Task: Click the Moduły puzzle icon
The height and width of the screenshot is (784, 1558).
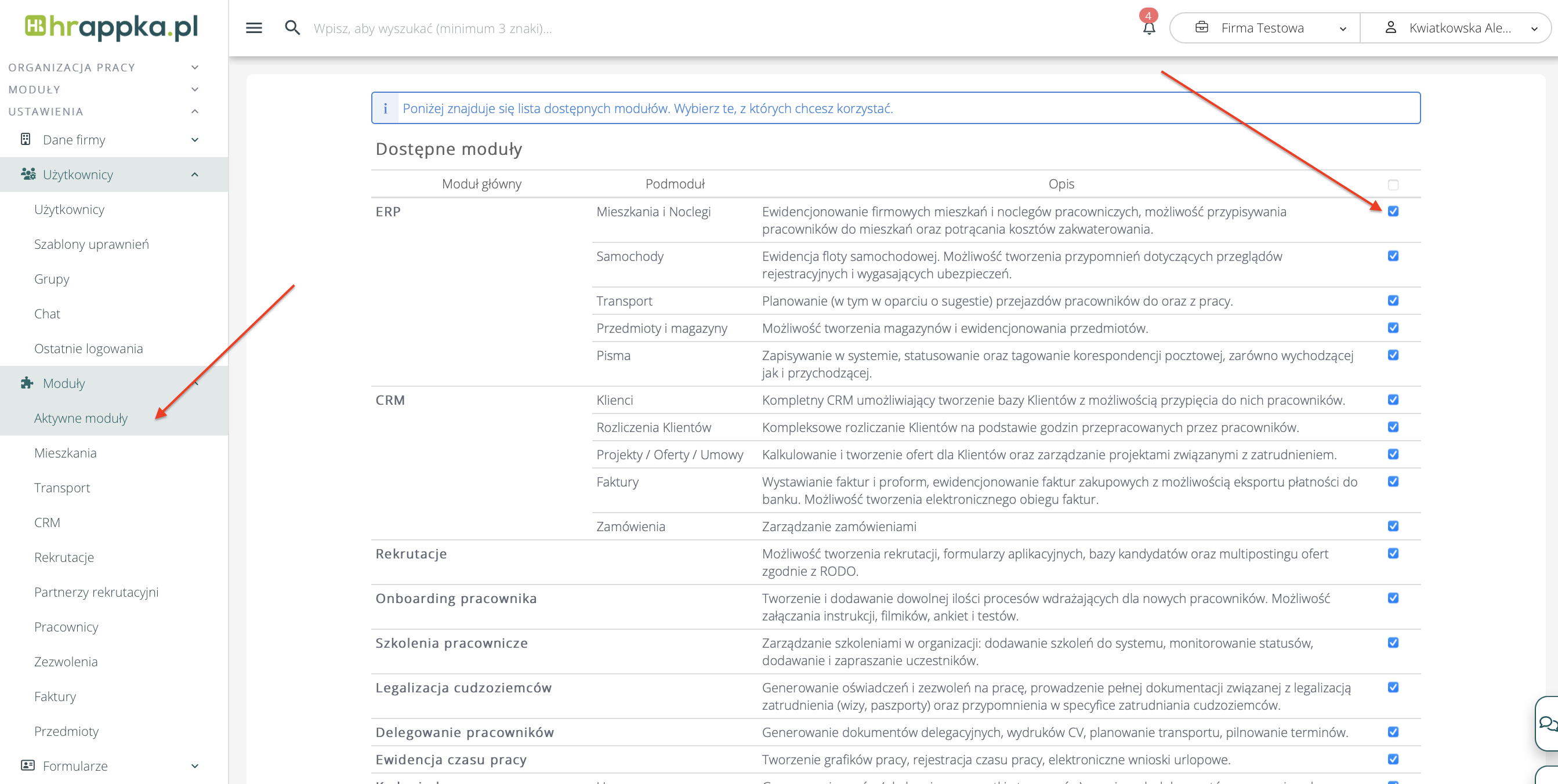Action: click(x=27, y=383)
